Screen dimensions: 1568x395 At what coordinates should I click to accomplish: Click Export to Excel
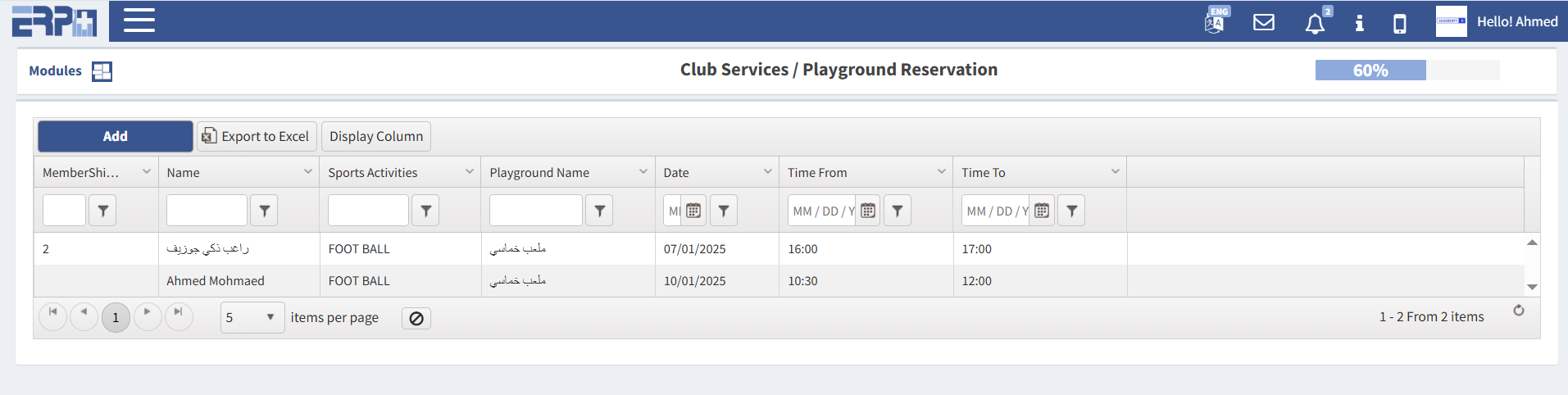click(256, 136)
